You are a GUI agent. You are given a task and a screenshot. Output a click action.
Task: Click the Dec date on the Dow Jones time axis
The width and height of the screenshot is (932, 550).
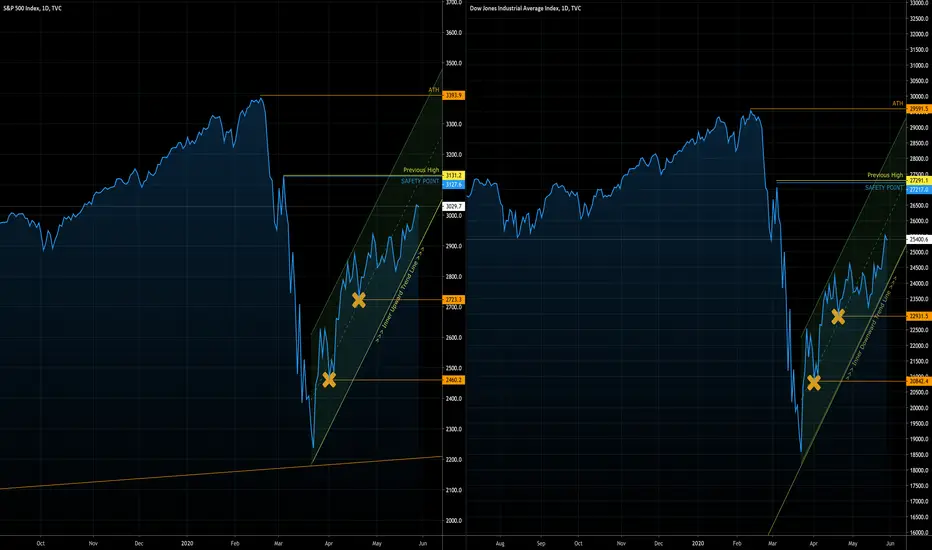(659, 543)
